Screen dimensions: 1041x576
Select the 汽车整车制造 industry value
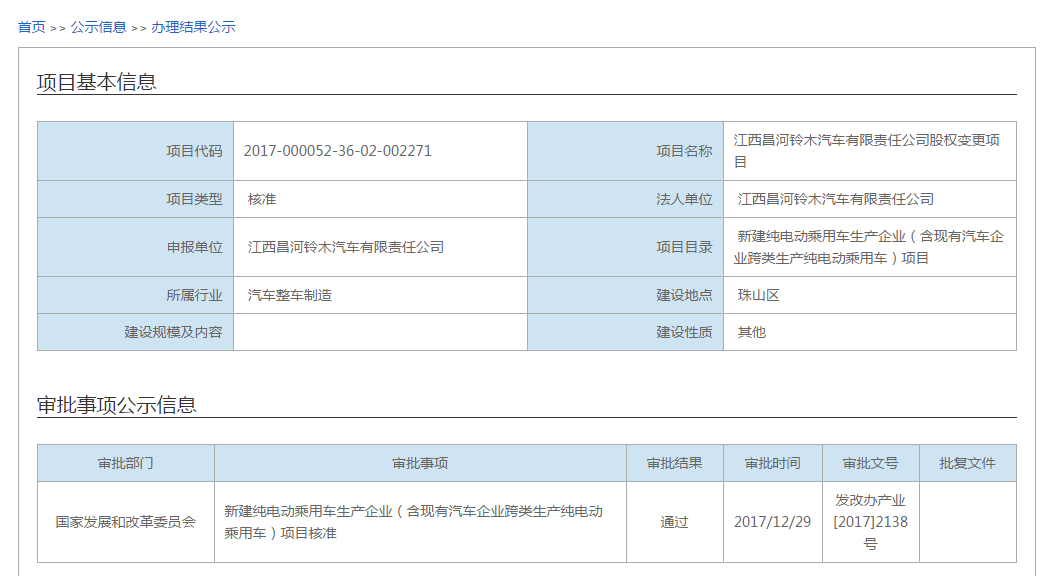pyautogui.click(x=289, y=295)
